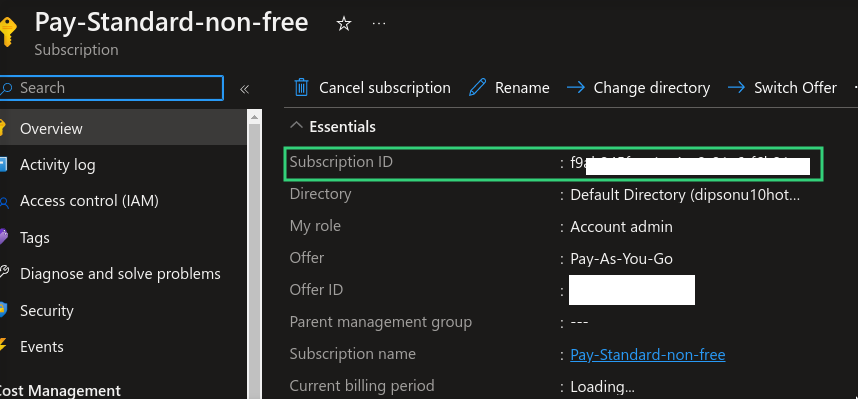Screen dimensions: 858x399
Task: Click the Access control person icon
Action: pyautogui.click(x=4, y=202)
